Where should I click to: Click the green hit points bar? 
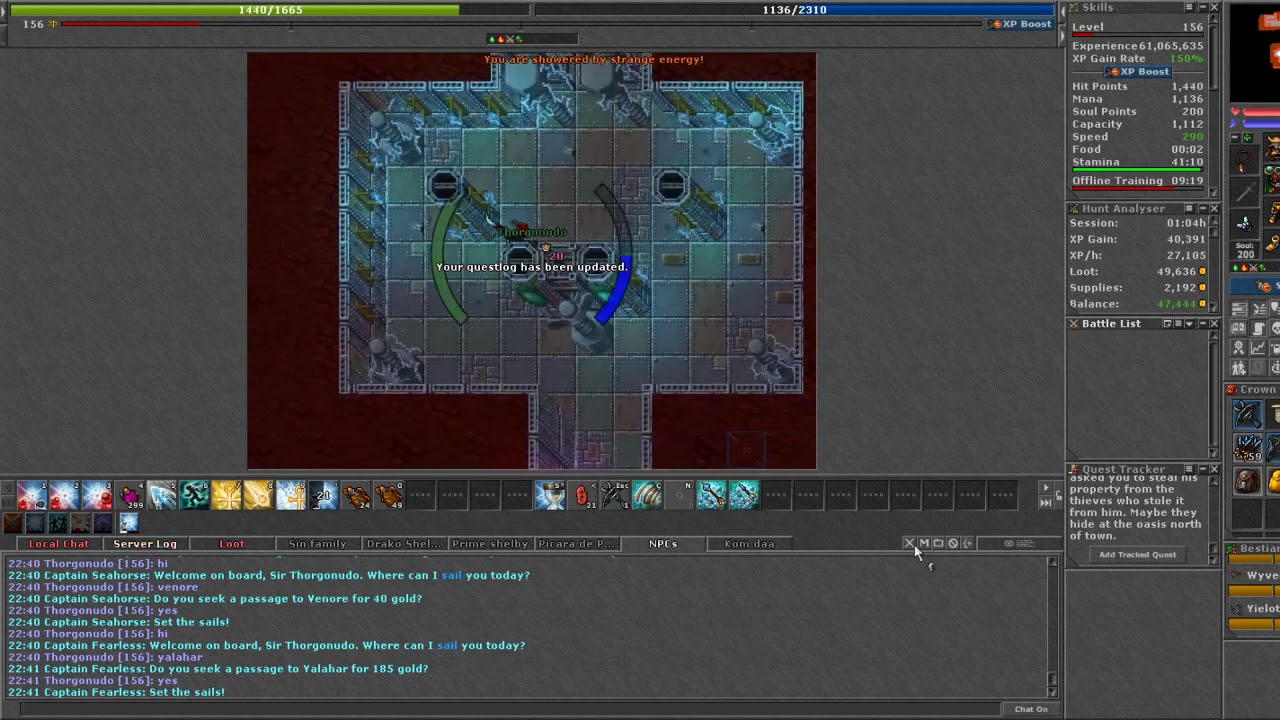pos(270,10)
